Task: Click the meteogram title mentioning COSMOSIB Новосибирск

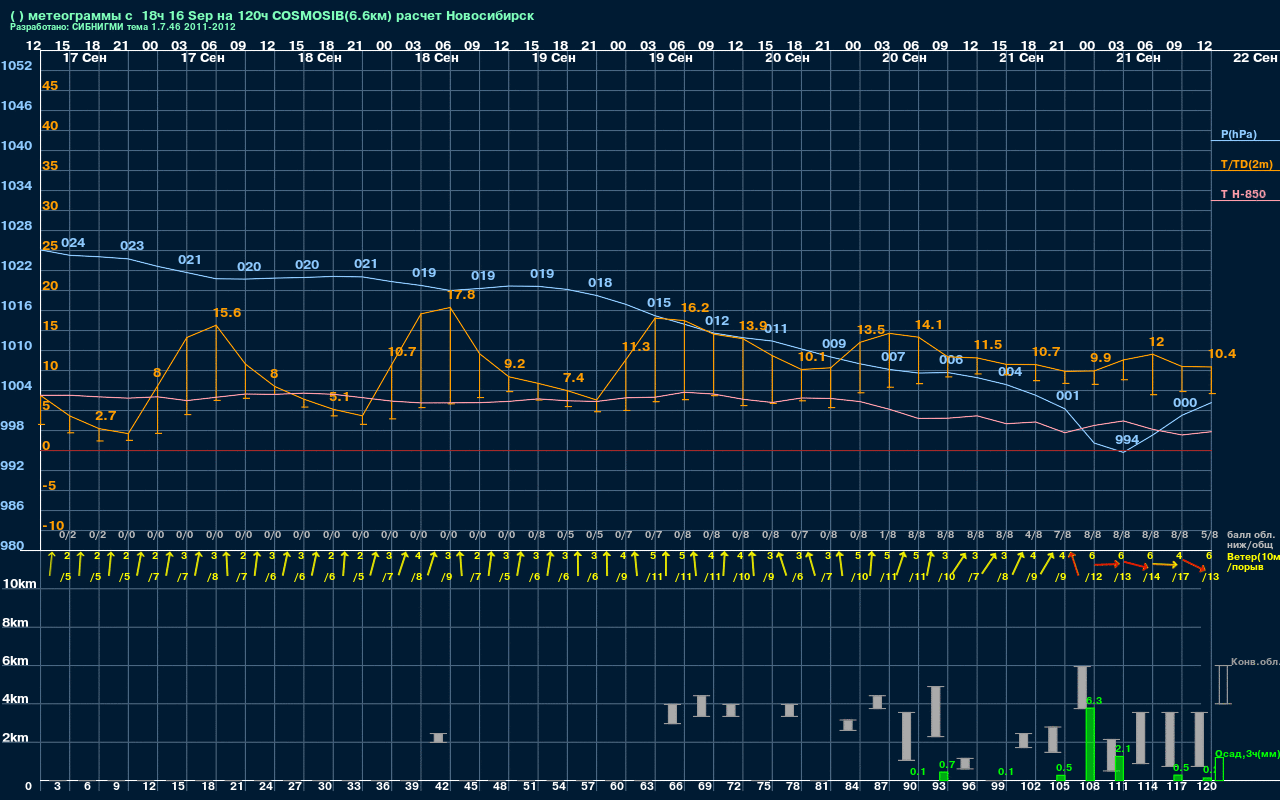Action: click(x=272, y=16)
